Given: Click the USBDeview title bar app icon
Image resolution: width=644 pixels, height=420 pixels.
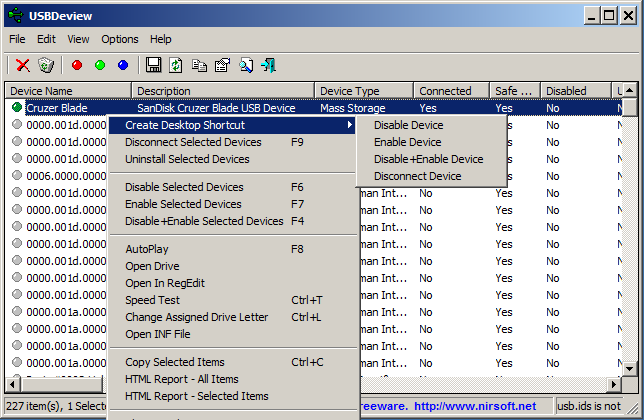Looking at the screenshot, I should [x=15, y=16].
